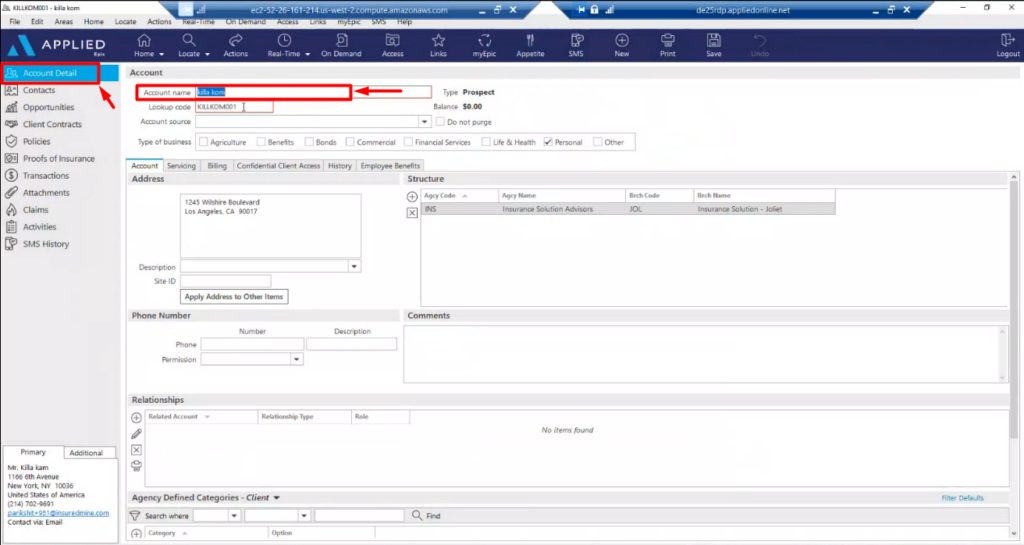Expand the Agency Defined Categories Client dropdown
Screen dimensions: 1024x545
276,497
